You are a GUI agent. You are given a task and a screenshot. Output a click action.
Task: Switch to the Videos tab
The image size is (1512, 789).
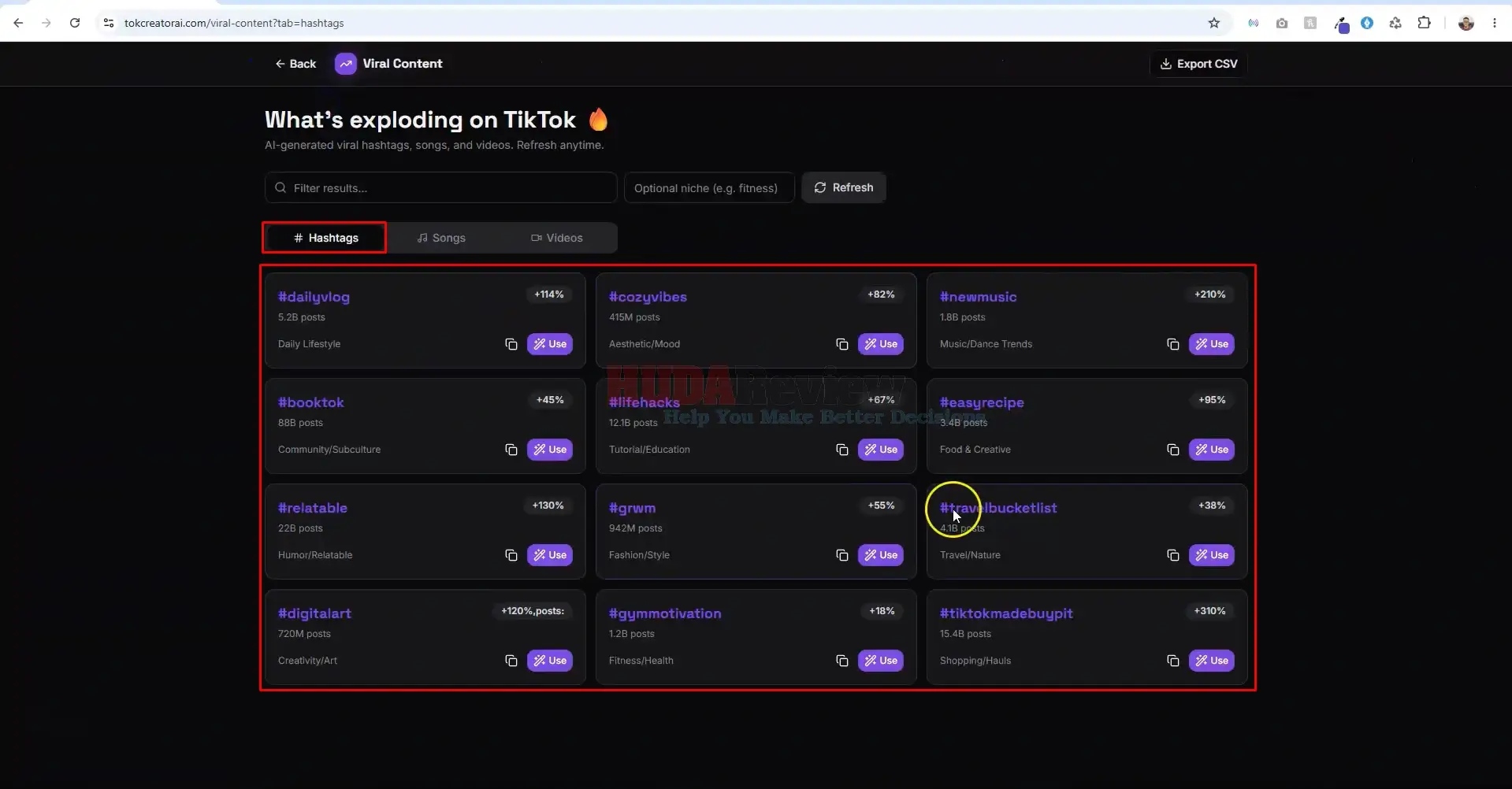(557, 238)
